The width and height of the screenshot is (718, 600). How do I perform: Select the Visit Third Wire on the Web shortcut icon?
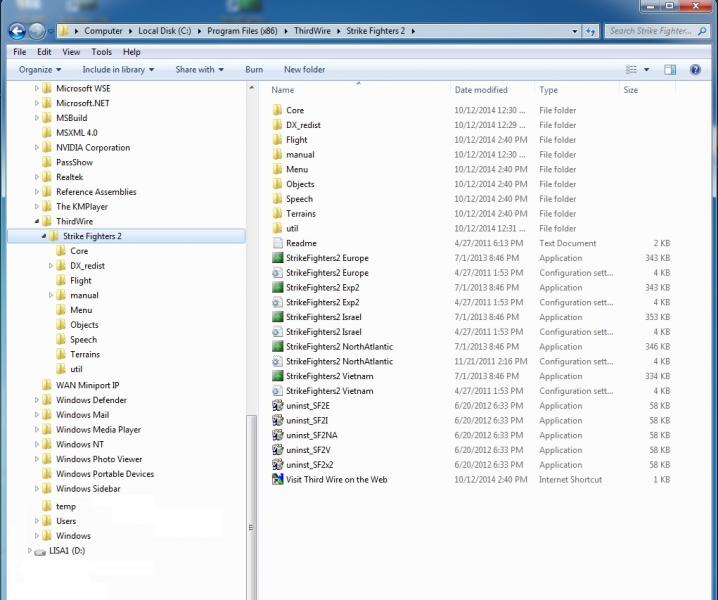point(277,480)
